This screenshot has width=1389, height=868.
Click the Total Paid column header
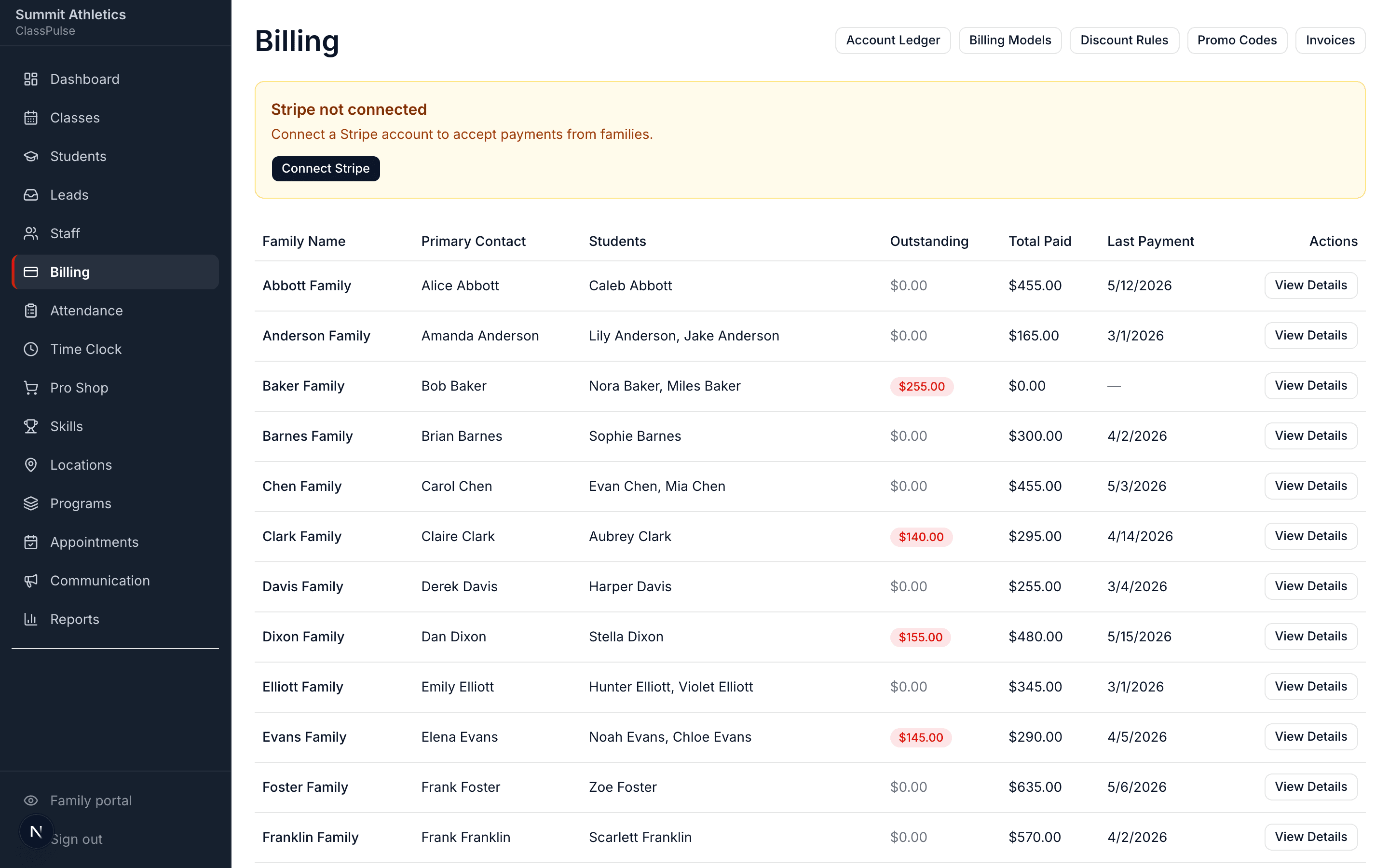coord(1039,241)
